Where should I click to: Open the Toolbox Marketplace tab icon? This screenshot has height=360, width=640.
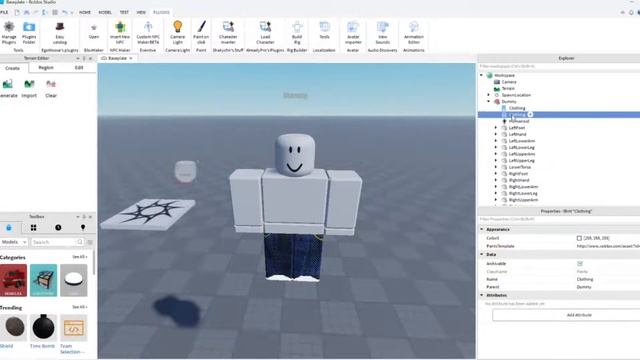point(9,227)
